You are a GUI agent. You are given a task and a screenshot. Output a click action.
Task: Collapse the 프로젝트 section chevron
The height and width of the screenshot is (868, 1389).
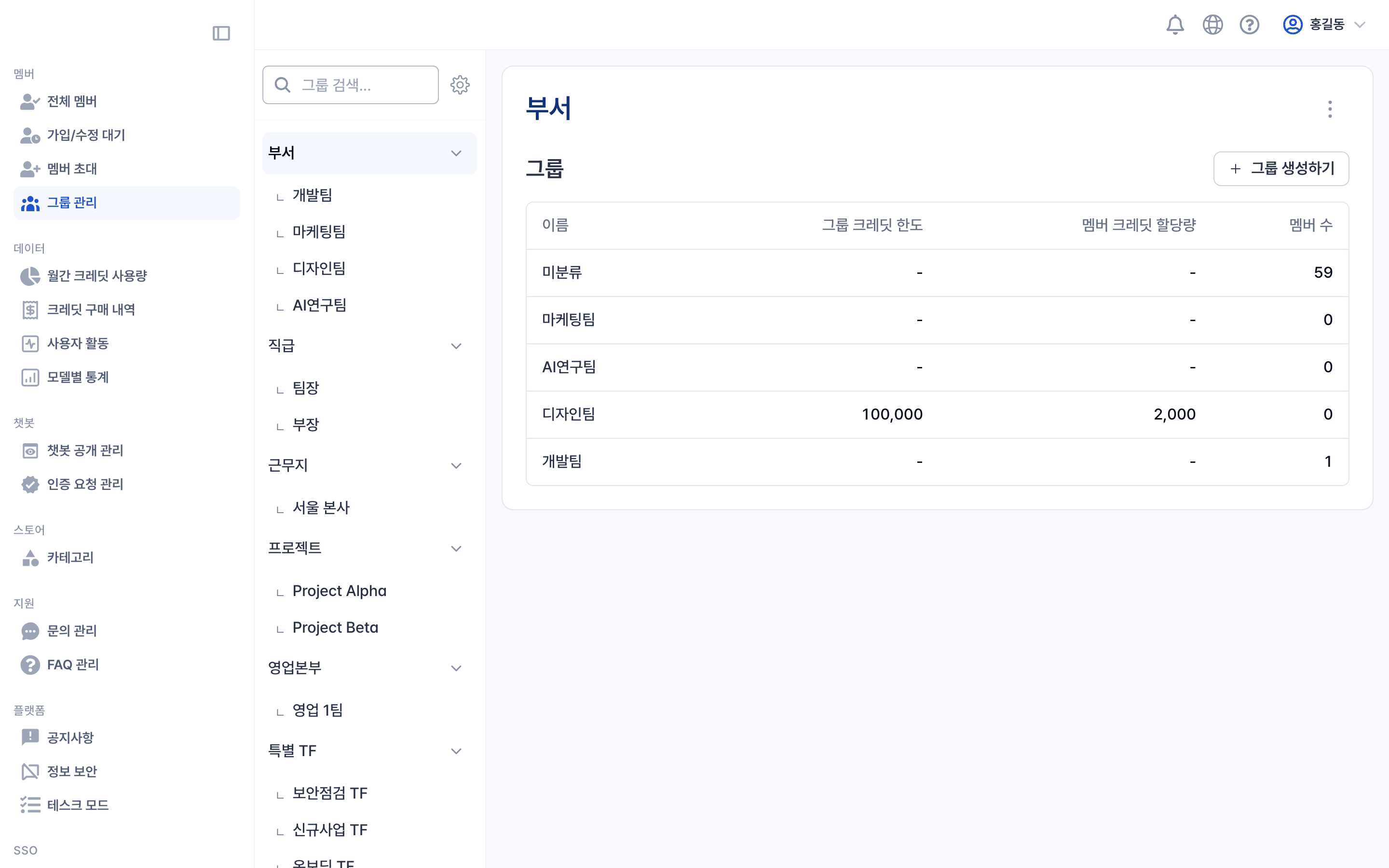point(456,548)
